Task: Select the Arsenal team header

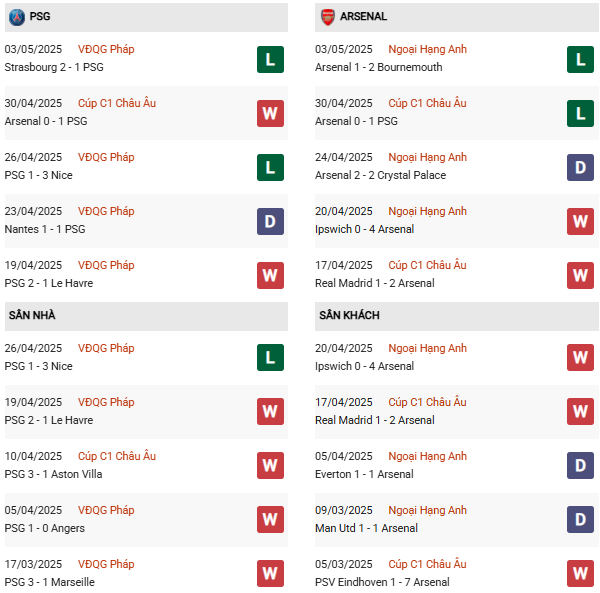Action: click(x=457, y=17)
